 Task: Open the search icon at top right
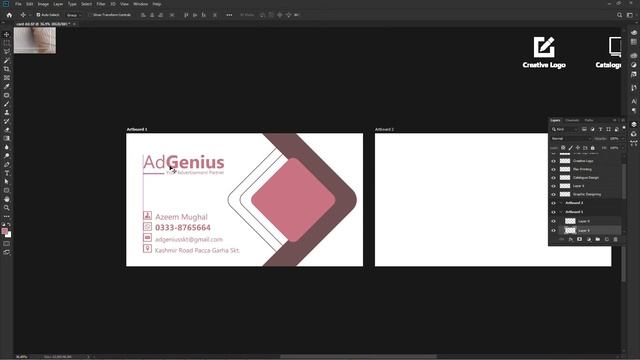(619, 15)
